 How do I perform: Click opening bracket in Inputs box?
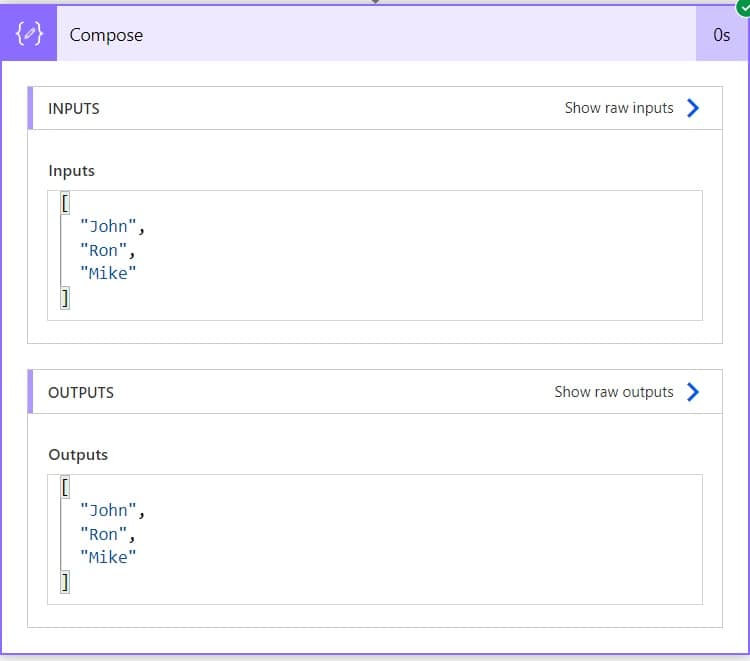[x=65, y=203]
